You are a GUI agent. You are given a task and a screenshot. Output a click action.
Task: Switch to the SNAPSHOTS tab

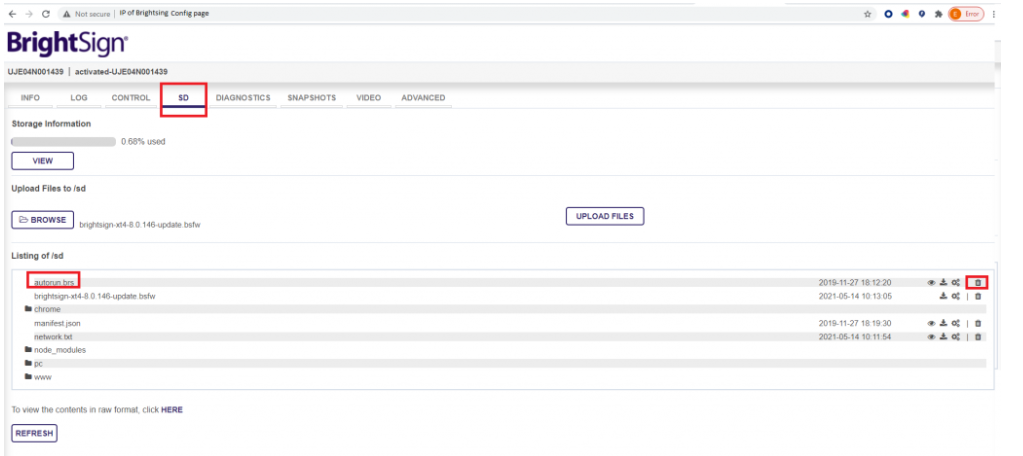pyautogui.click(x=312, y=98)
